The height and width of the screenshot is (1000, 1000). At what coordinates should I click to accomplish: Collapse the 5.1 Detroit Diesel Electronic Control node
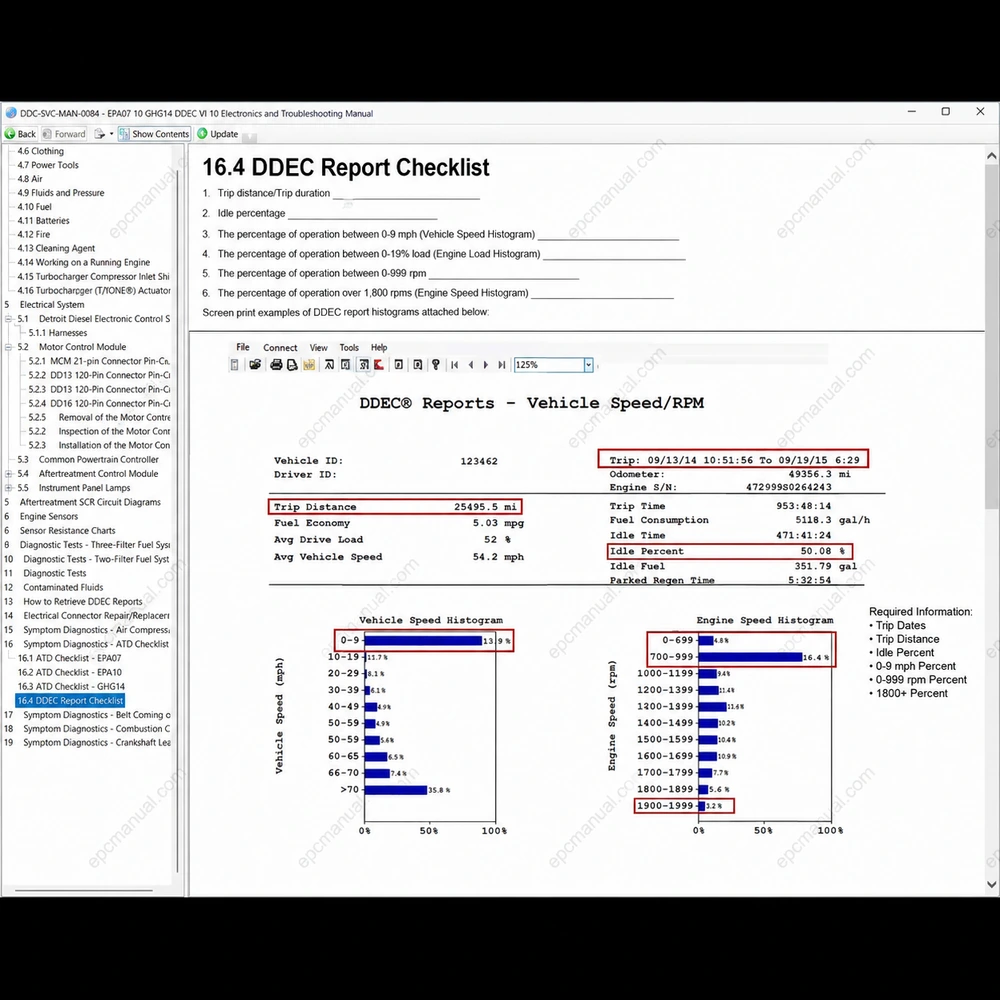coord(8,319)
